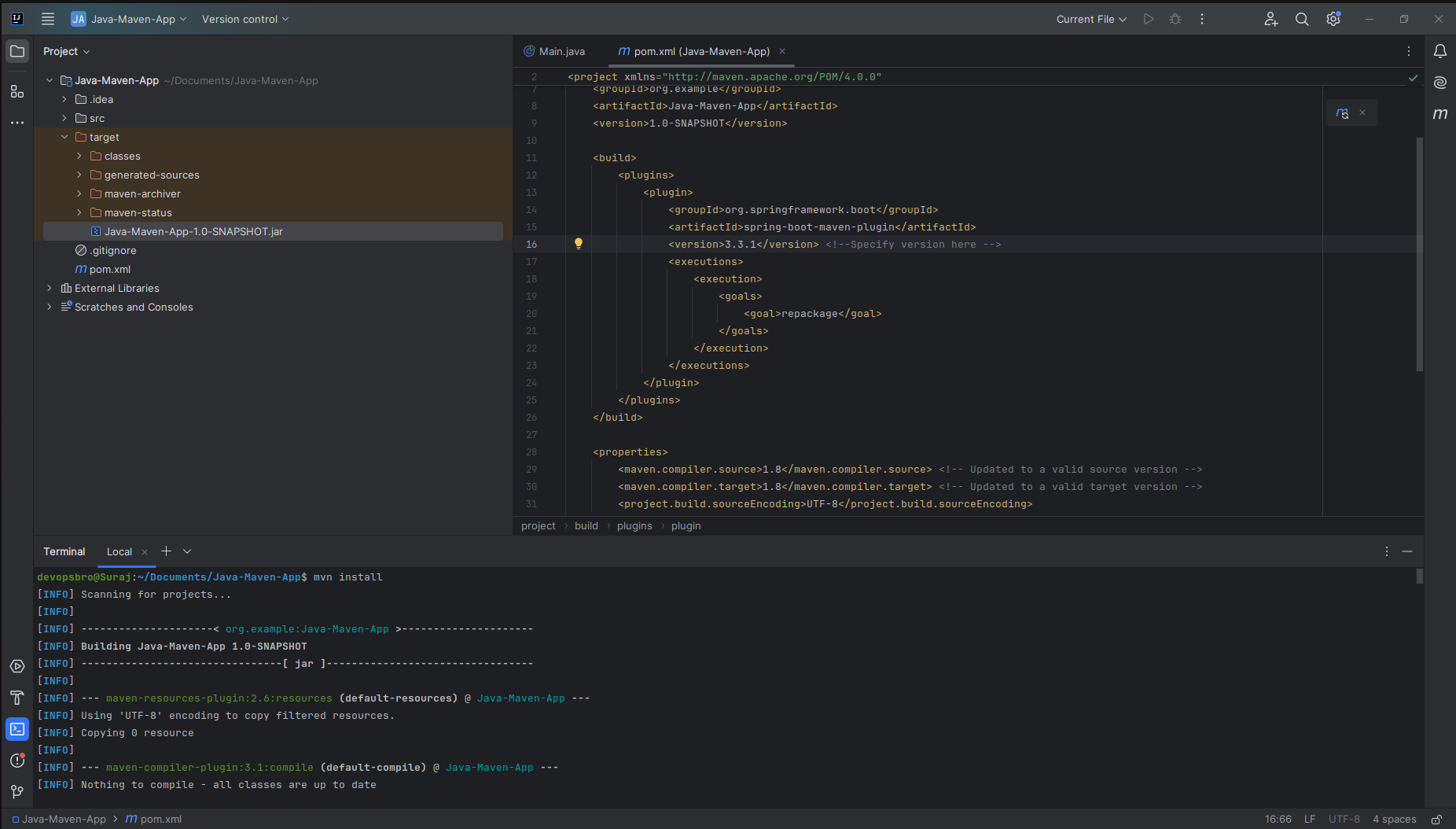Run the current file

[1149, 19]
